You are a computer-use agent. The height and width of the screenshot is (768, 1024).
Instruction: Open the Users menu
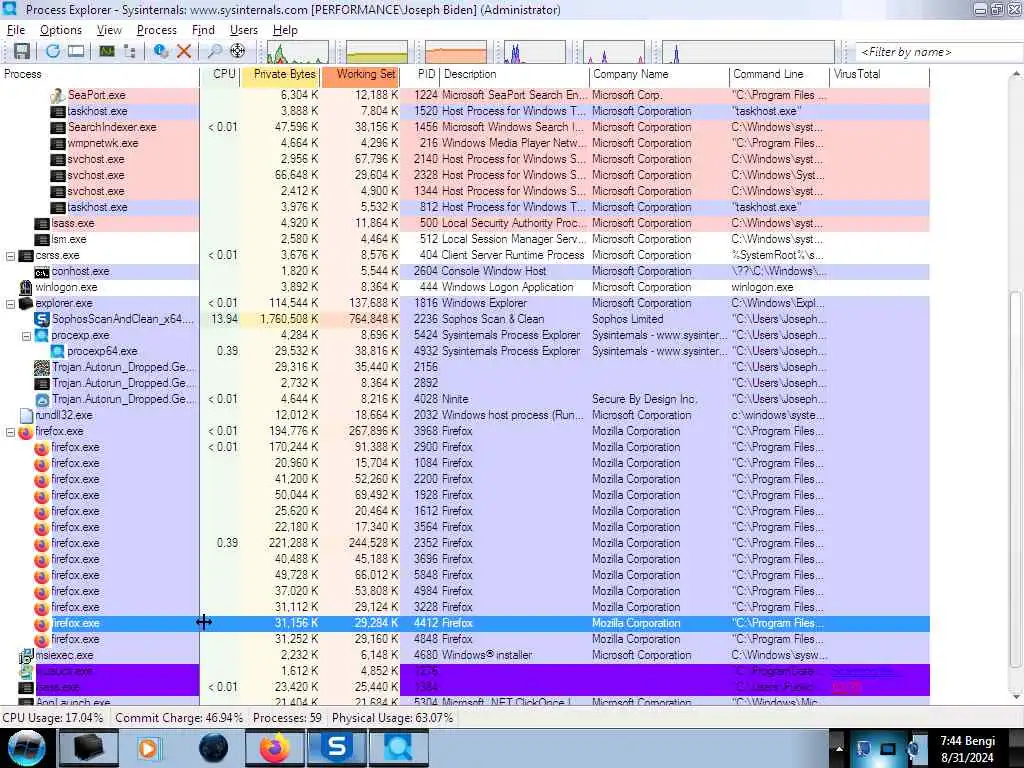244,30
